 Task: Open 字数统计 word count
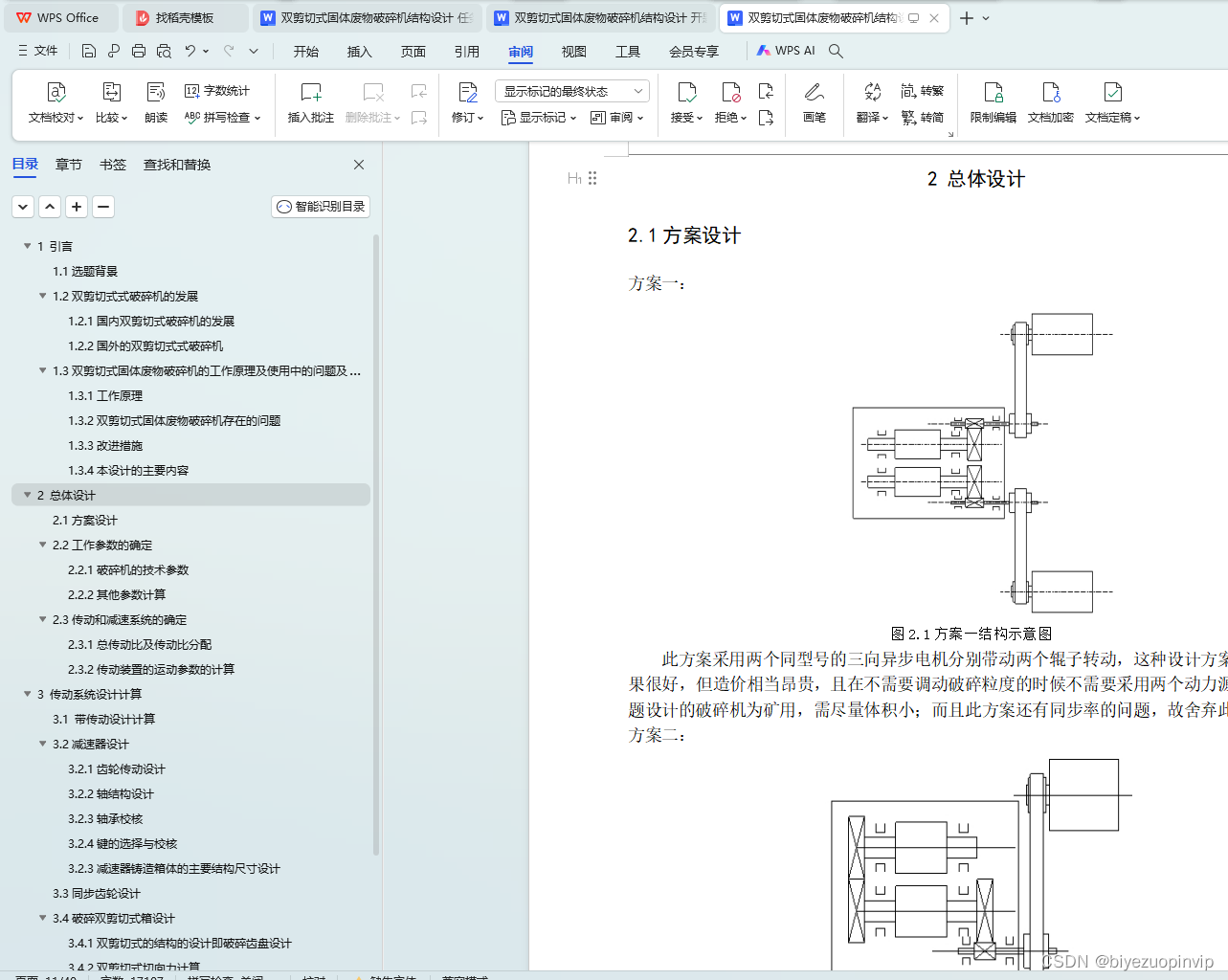[217, 91]
